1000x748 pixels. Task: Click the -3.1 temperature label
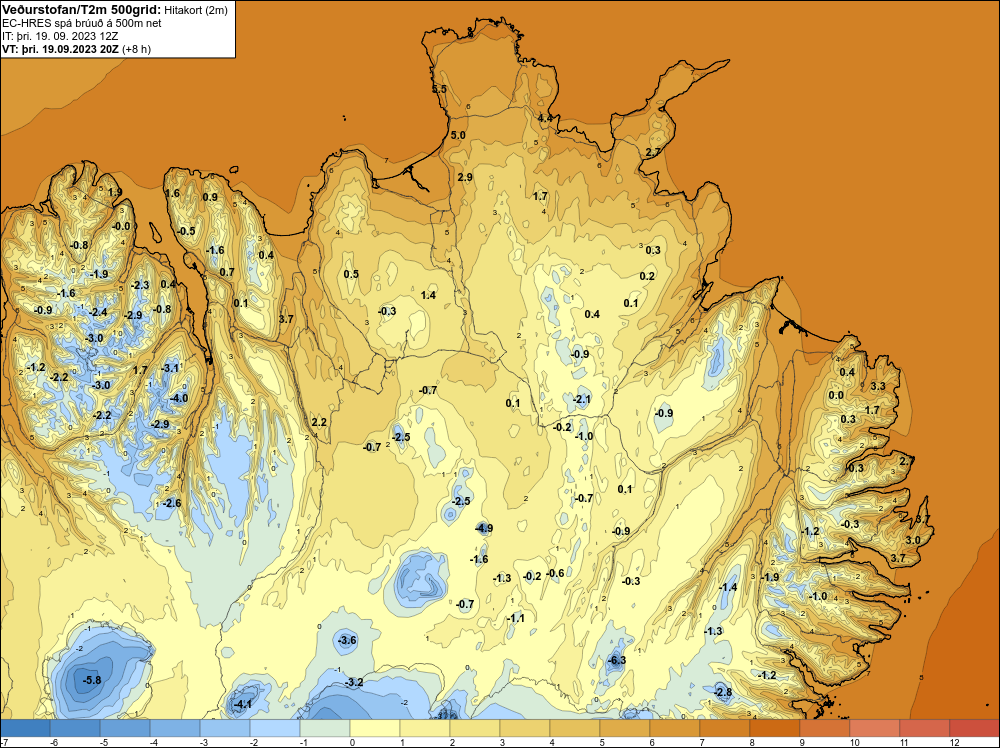pos(170,368)
